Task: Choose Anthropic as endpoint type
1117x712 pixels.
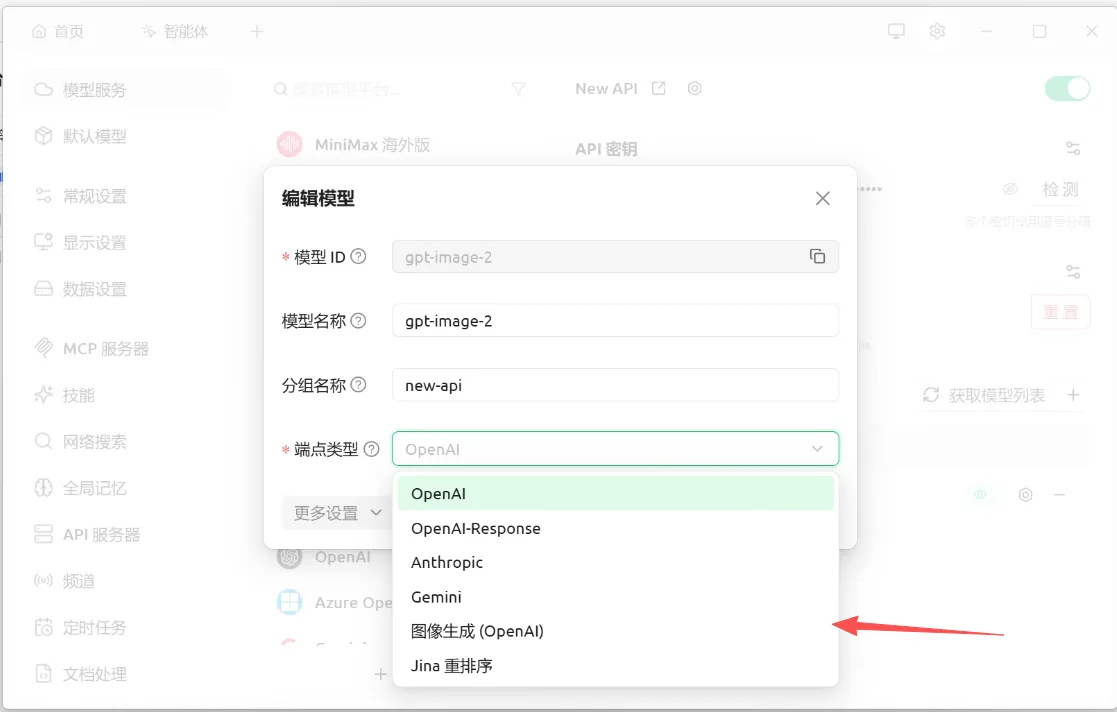Action: [615, 562]
